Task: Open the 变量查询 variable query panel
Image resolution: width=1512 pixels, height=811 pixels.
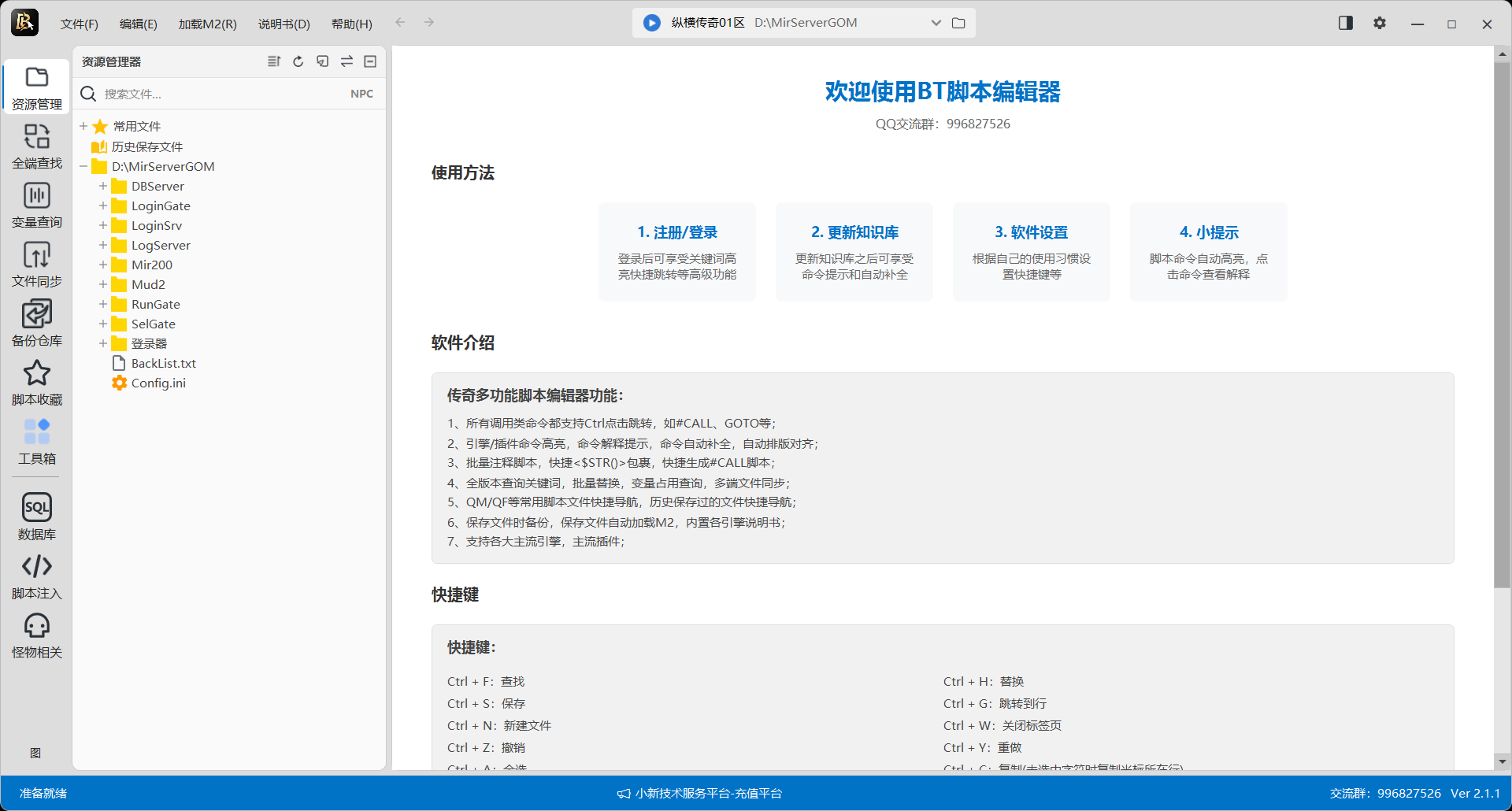Action: (x=36, y=206)
